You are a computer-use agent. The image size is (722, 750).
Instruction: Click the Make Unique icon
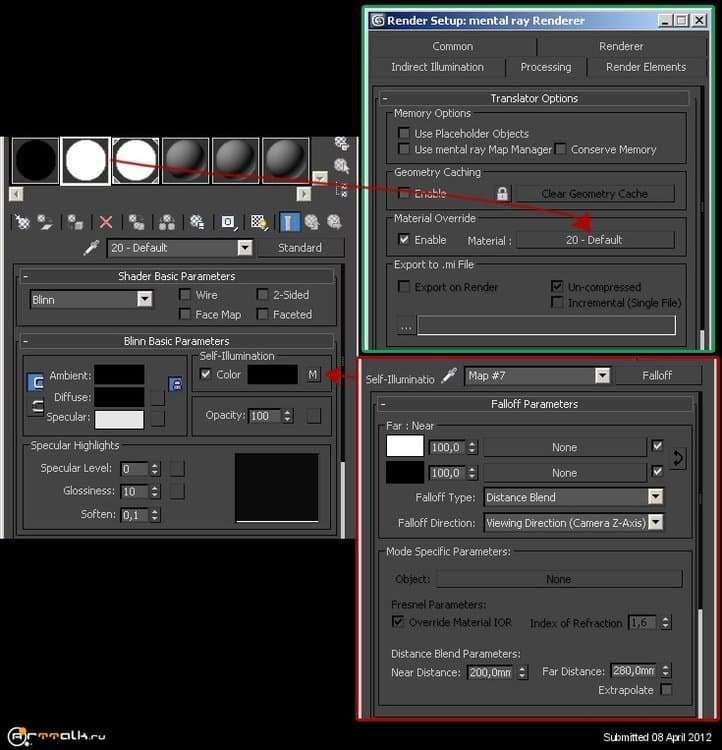[167, 222]
